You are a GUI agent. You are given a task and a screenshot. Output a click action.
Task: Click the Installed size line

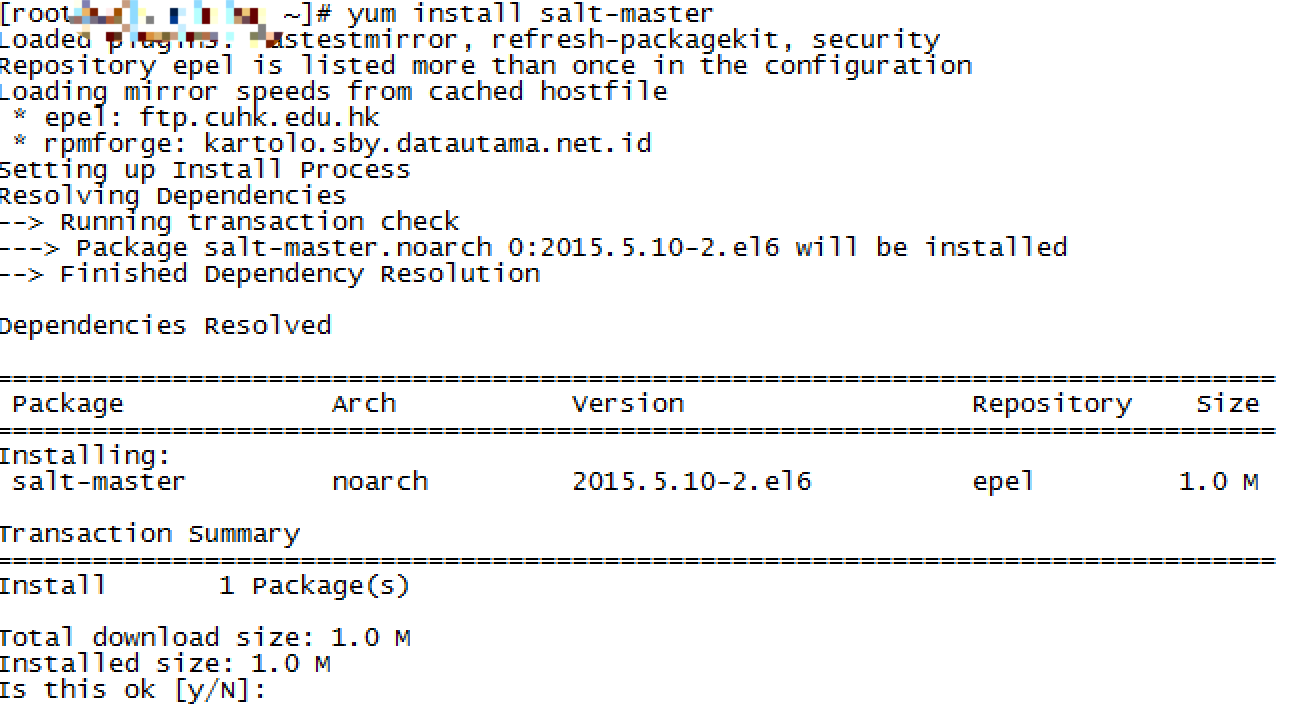point(165,664)
